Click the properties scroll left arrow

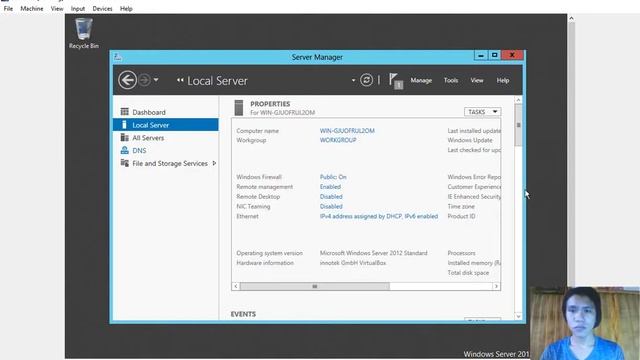[236, 287]
